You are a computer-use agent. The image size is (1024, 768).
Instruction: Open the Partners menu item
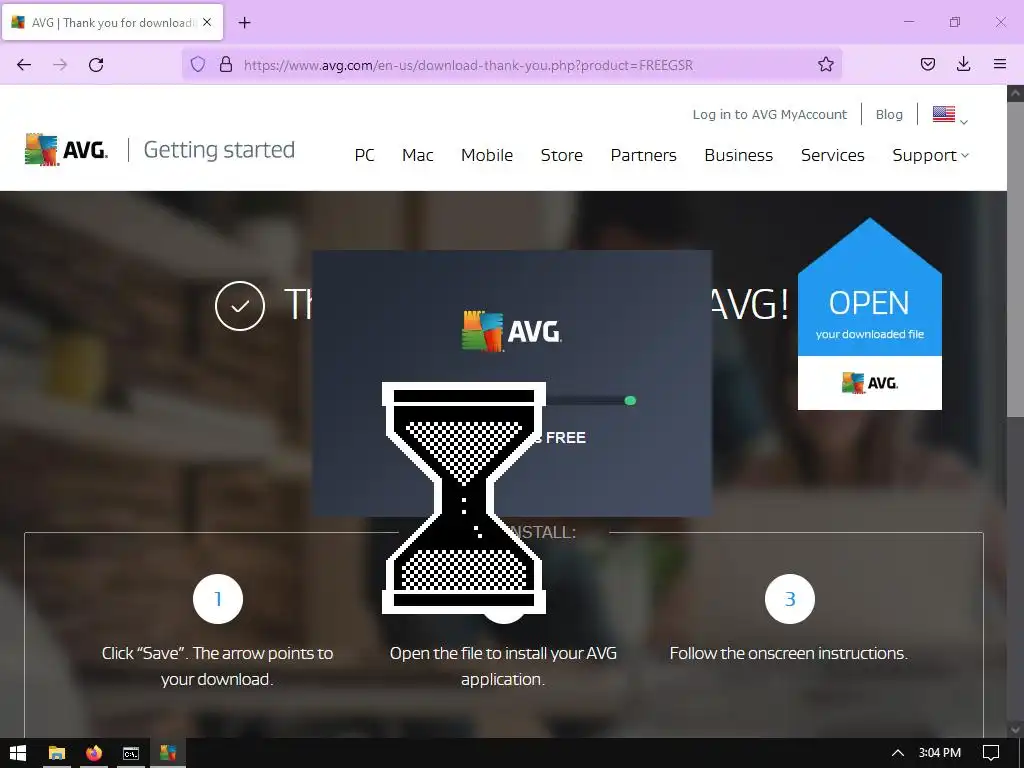tap(643, 155)
